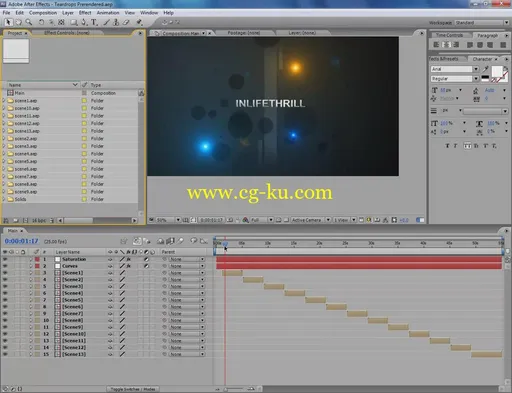Open the Workspace Standard dropdown
512x393 pixels.
pos(482,23)
